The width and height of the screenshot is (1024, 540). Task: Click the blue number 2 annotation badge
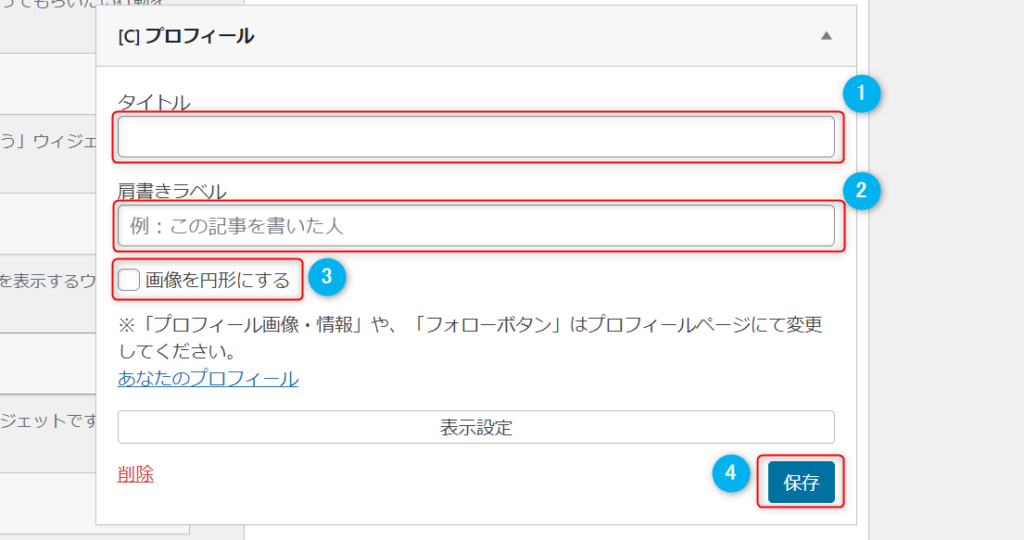pyautogui.click(x=861, y=190)
